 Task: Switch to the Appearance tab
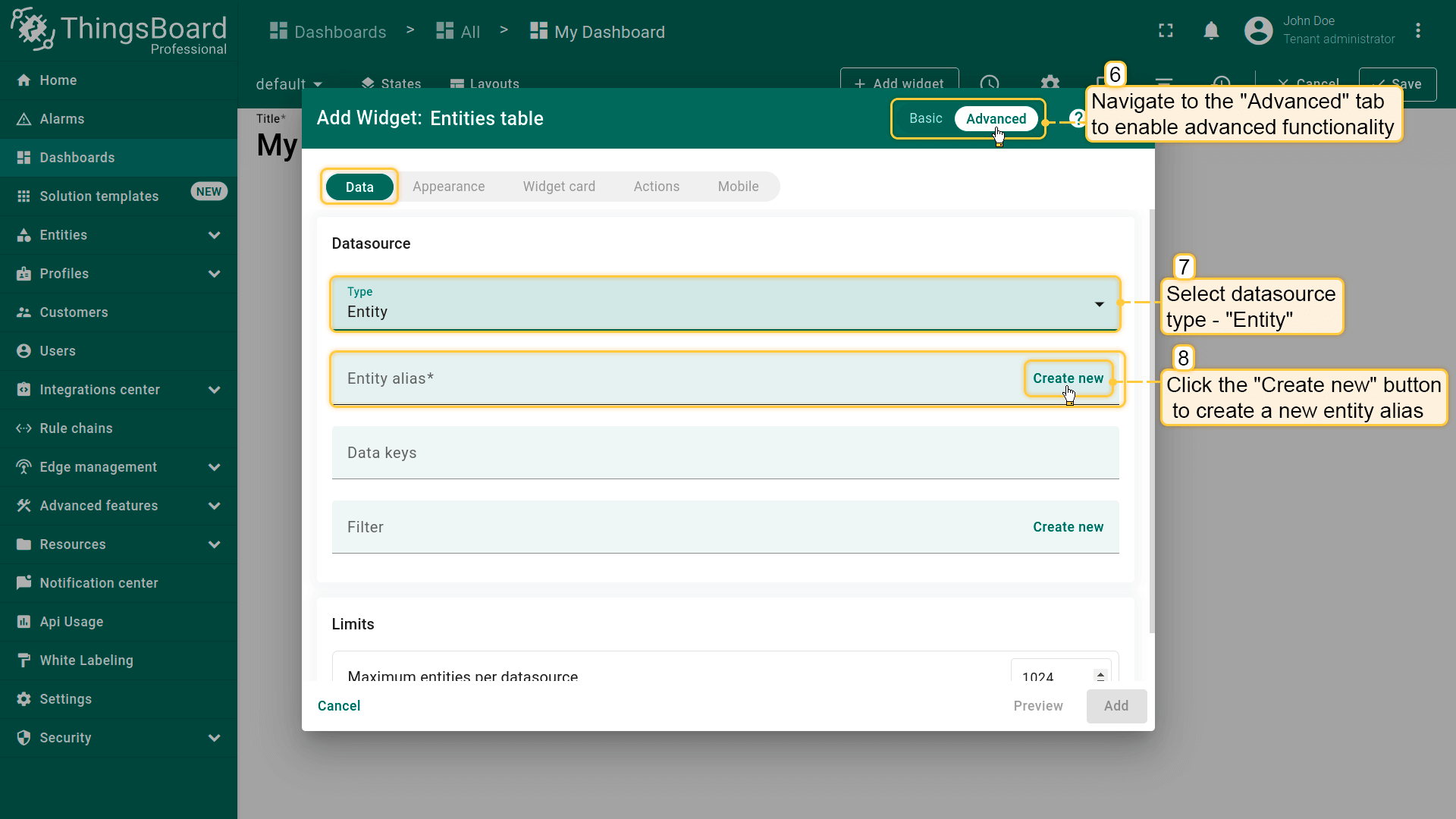(x=448, y=187)
